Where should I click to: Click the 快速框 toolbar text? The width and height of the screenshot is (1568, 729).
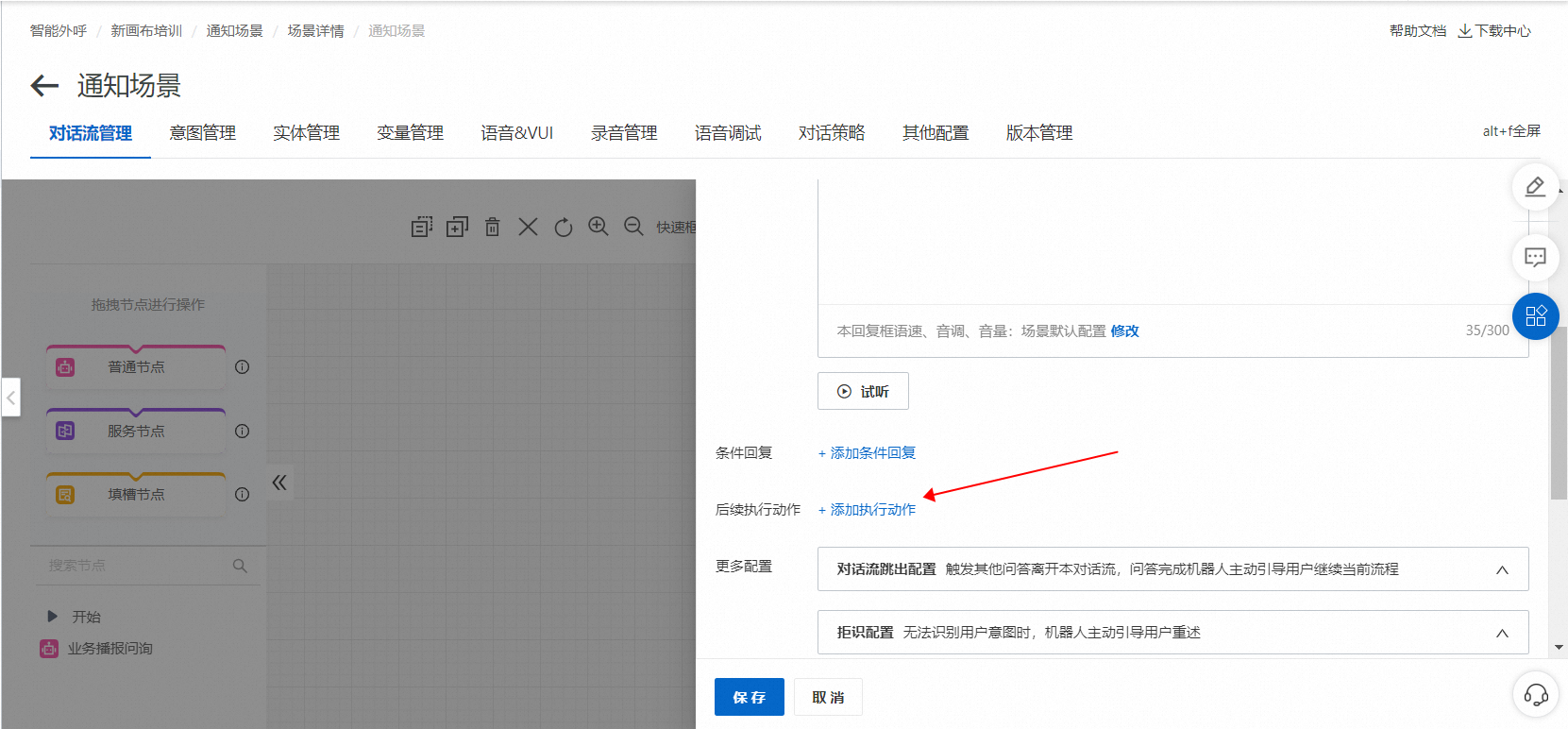coord(676,228)
